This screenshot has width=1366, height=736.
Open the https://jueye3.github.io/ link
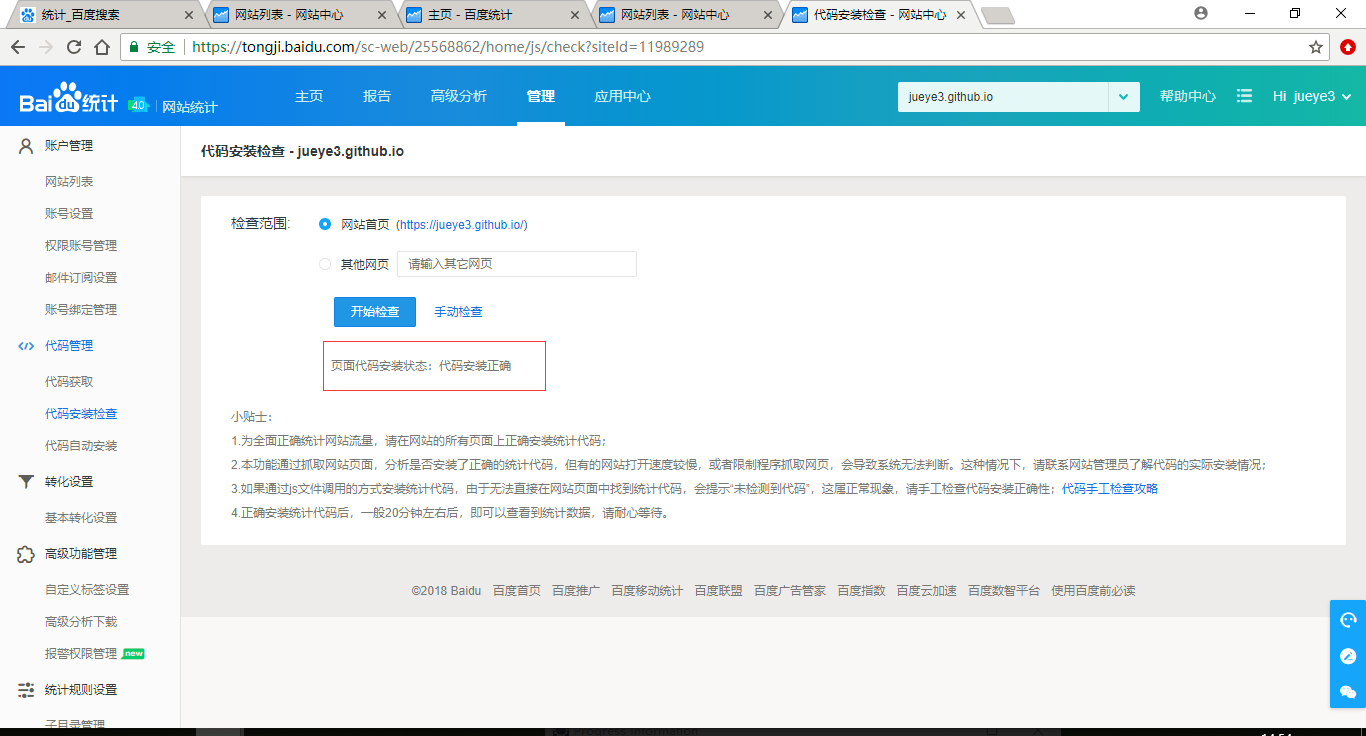coord(462,225)
